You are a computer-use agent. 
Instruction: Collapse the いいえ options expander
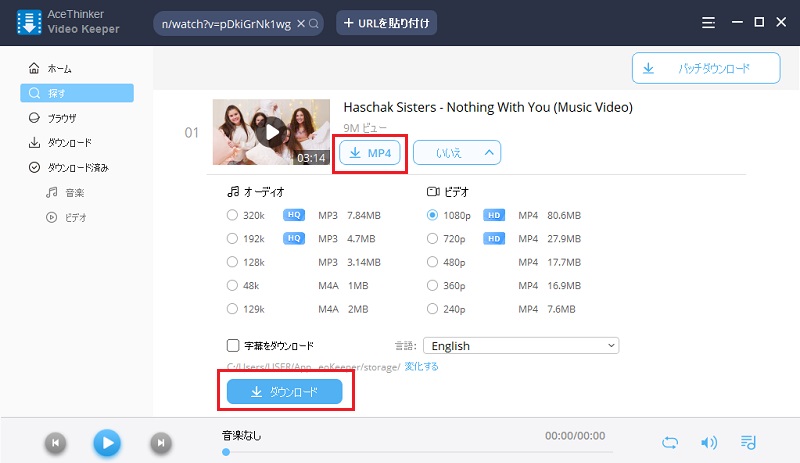pos(457,153)
